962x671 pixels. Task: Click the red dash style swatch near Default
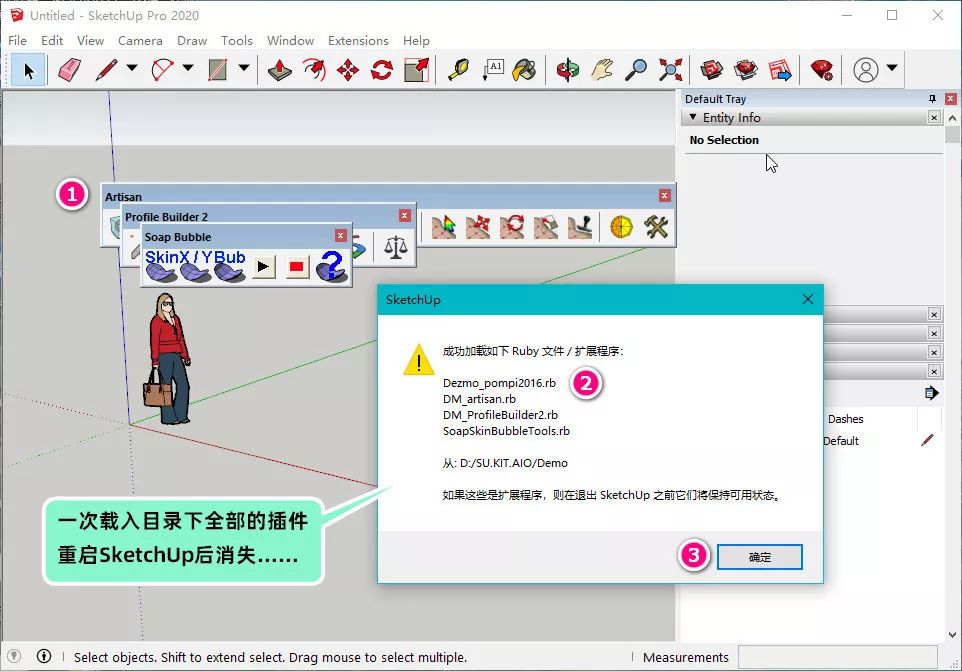pyautogui.click(x=928, y=439)
